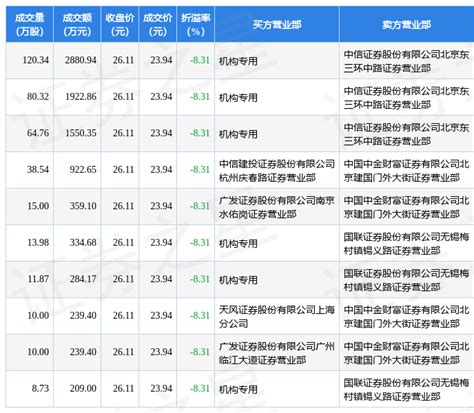
Task: Click -8.31 discount rate in the 8.73 row
Action: (x=200, y=389)
